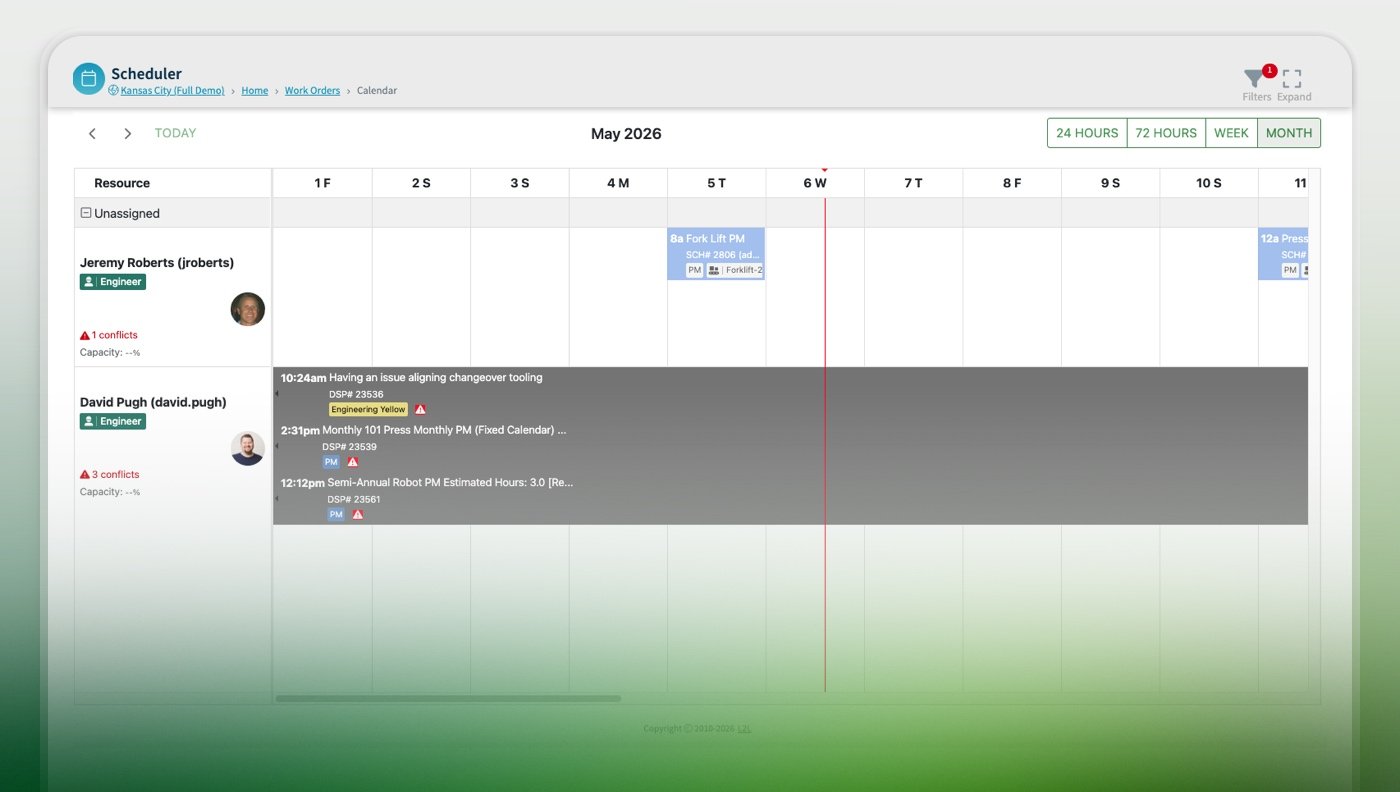Click David Pugh's conflict warning triangle
Screen dimensions: 1400x792
click(x=85, y=475)
